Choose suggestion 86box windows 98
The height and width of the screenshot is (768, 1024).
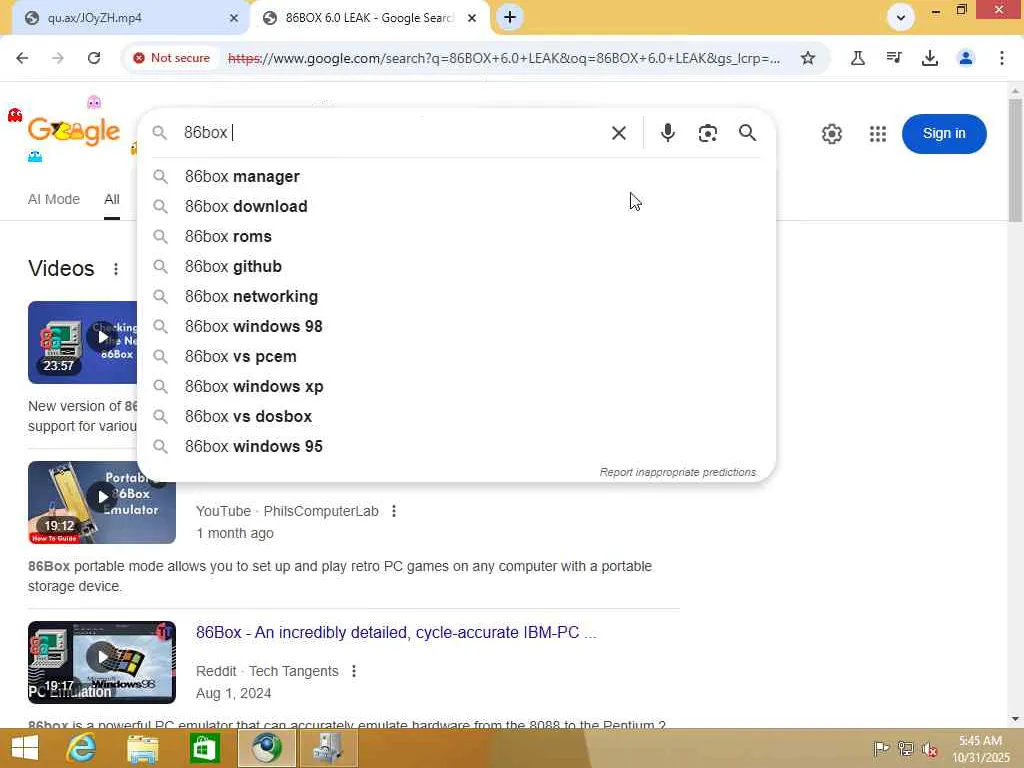coord(456,327)
